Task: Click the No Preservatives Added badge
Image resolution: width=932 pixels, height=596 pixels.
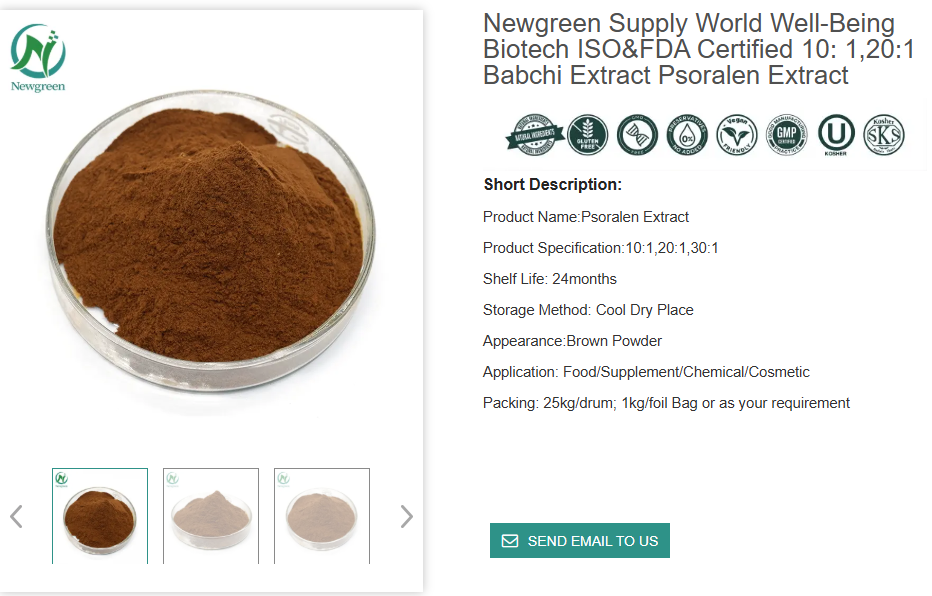Action: click(x=686, y=135)
